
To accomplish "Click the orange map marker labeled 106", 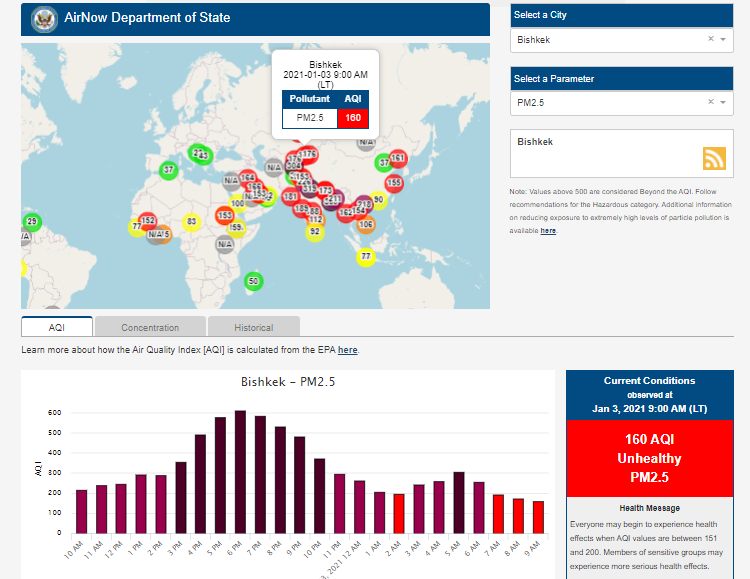I will point(366,225).
